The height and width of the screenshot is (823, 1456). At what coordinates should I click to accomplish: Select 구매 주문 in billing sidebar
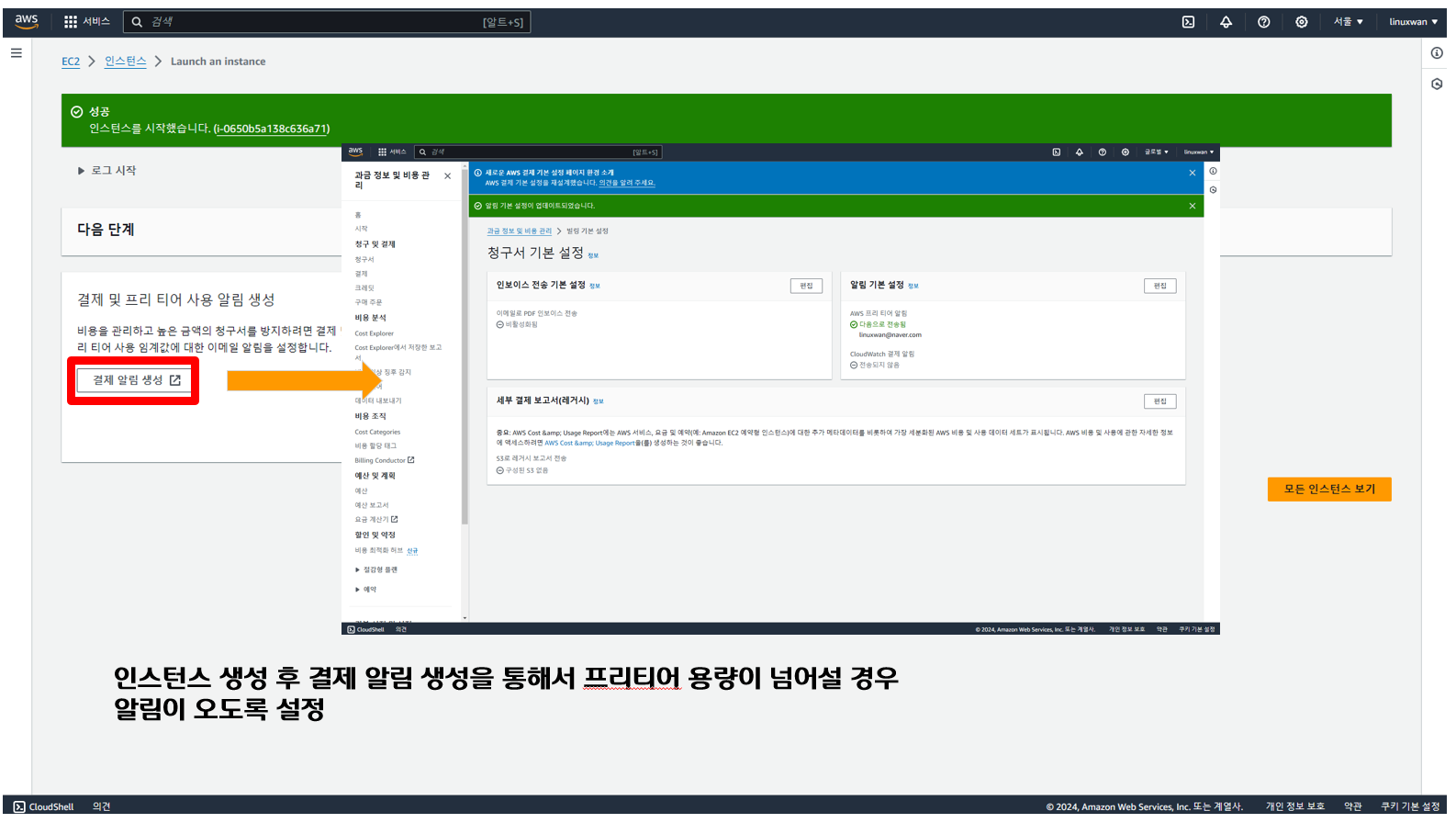(x=368, y=302)
